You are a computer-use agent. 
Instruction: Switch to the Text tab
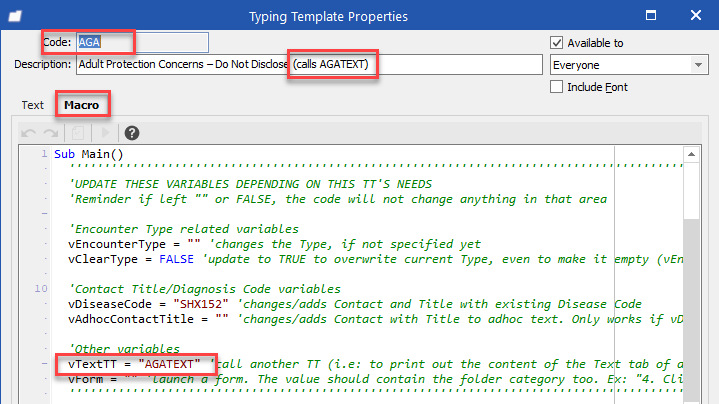[x=33, y=105]
